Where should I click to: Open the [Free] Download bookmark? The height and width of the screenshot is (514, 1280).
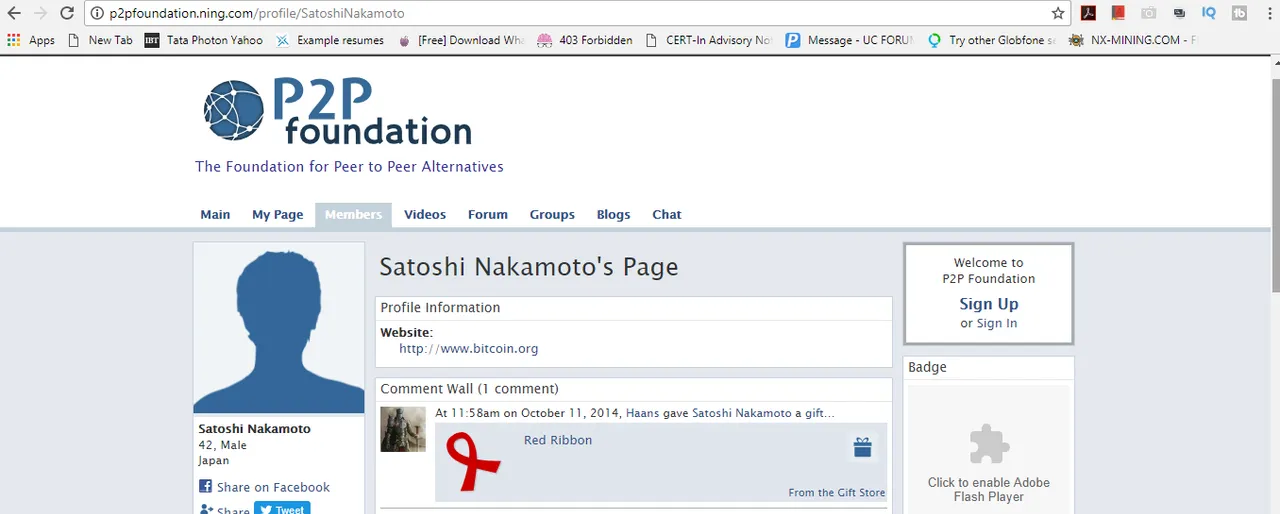click(460, 40)
